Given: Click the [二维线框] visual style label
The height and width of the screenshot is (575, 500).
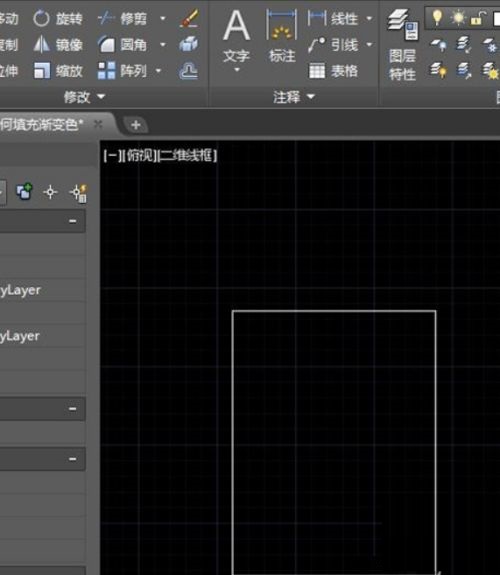Looking at the screenshot, I should 187,155.
